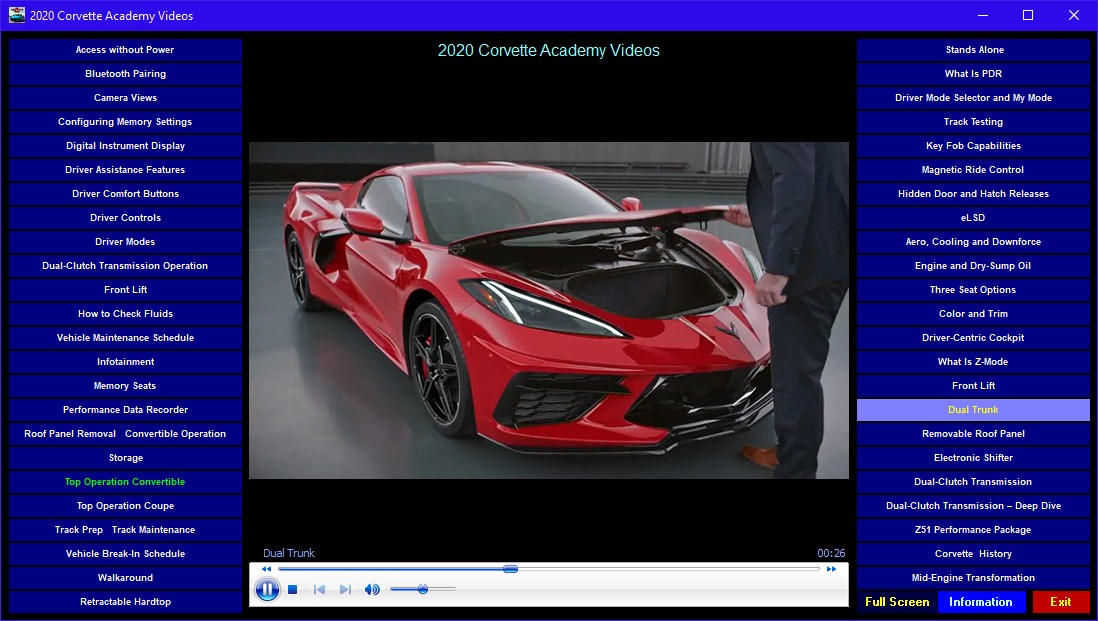
Task: Play the Storage video
Action: [x=125, y=458]
